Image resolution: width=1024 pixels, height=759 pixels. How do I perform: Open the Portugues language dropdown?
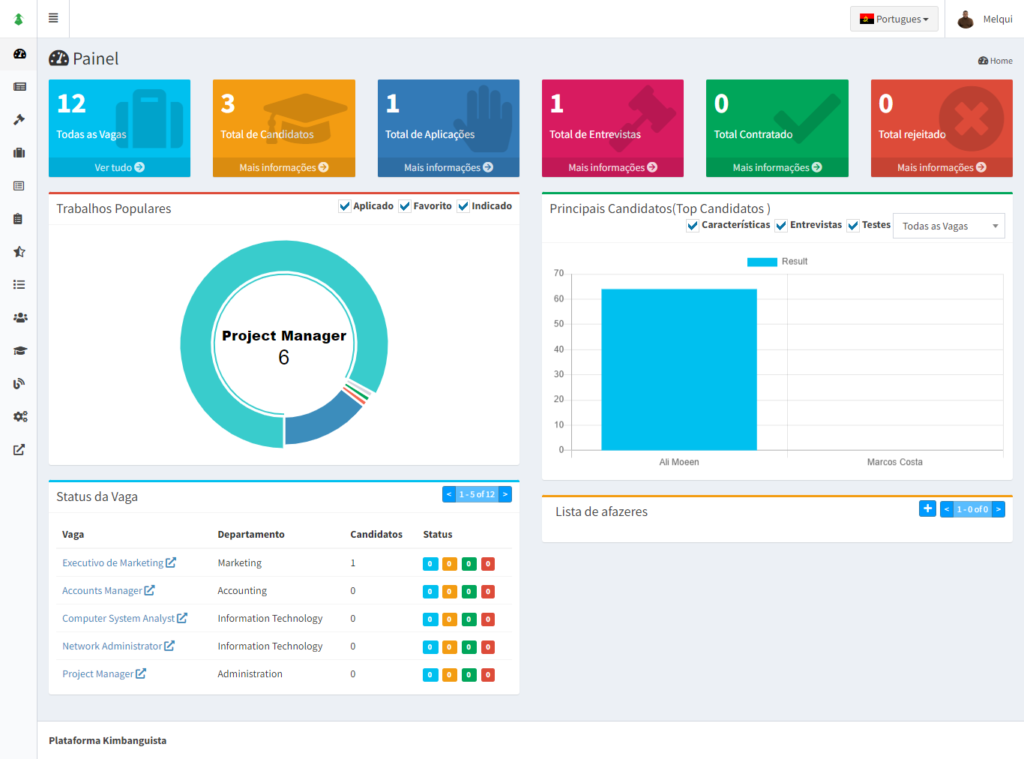tap(894, 19)
